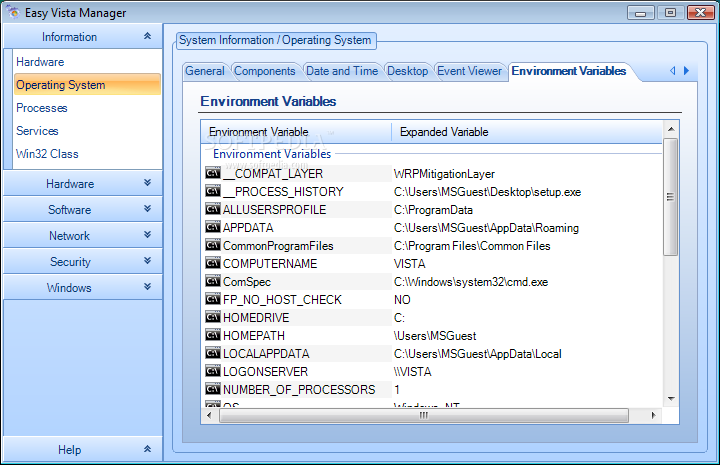Screen dimensions: 720x465
Task: Select the COMPUTERNAME variable name
Action: 270,263
